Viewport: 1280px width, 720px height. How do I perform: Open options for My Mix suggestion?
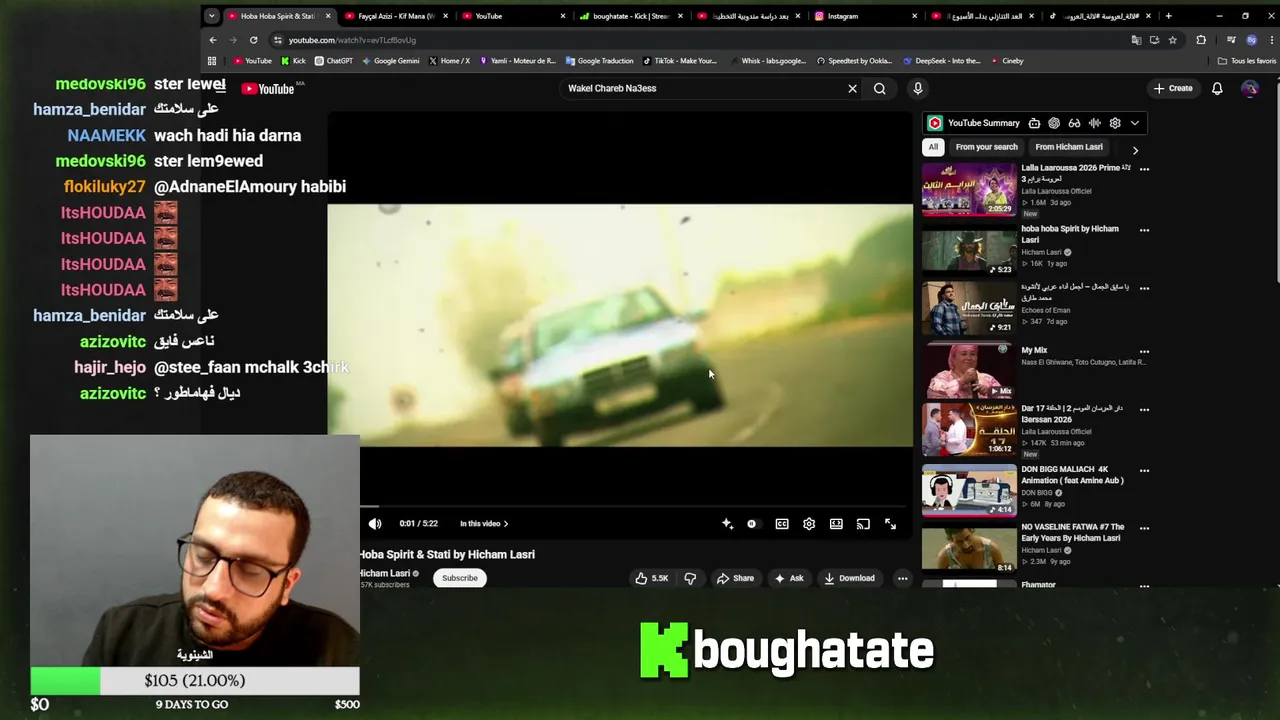pos(1144,352)
